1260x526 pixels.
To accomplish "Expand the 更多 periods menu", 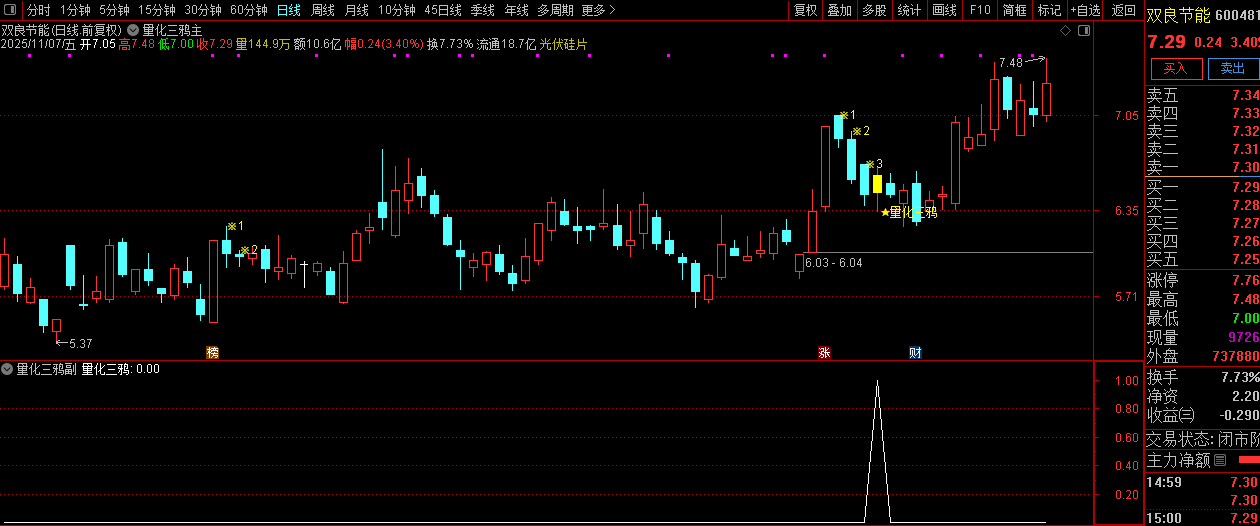I will [x=598, y=10].
